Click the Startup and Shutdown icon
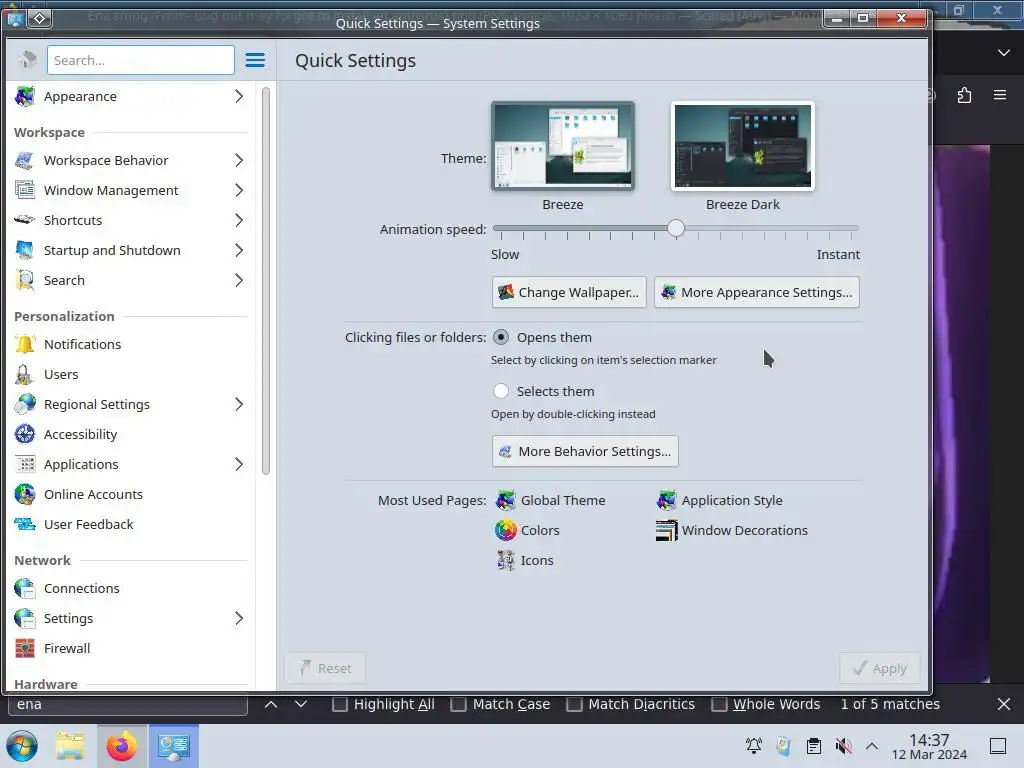 point(25,250)
